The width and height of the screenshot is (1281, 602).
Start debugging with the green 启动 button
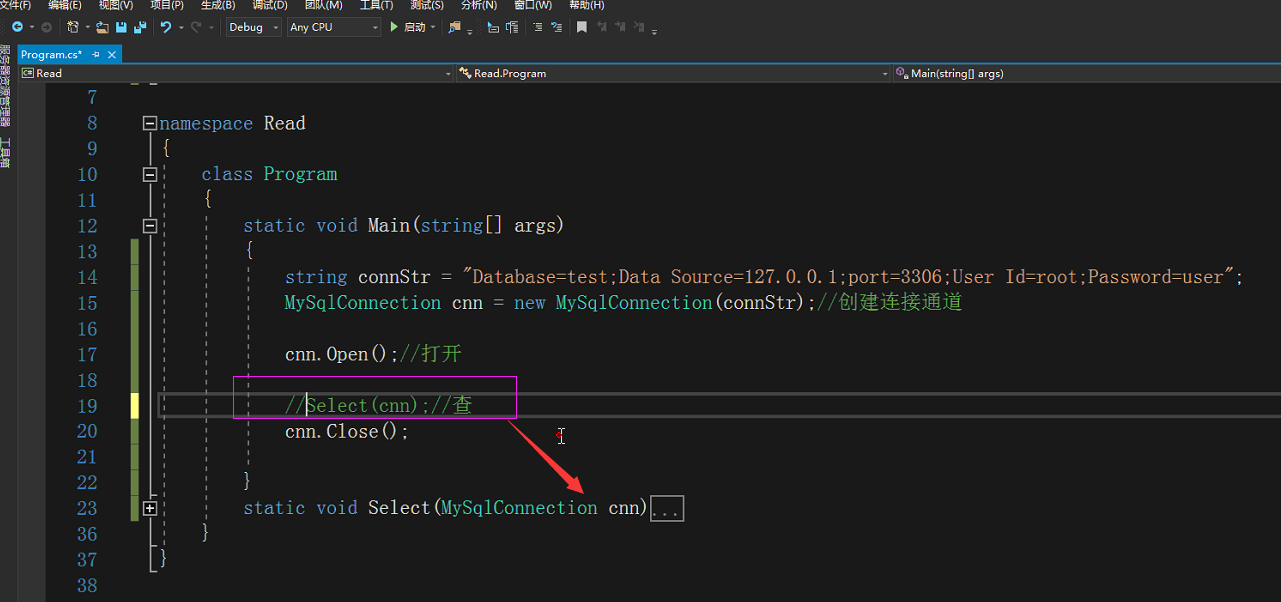pyautogui.click(x=408, y=27)
